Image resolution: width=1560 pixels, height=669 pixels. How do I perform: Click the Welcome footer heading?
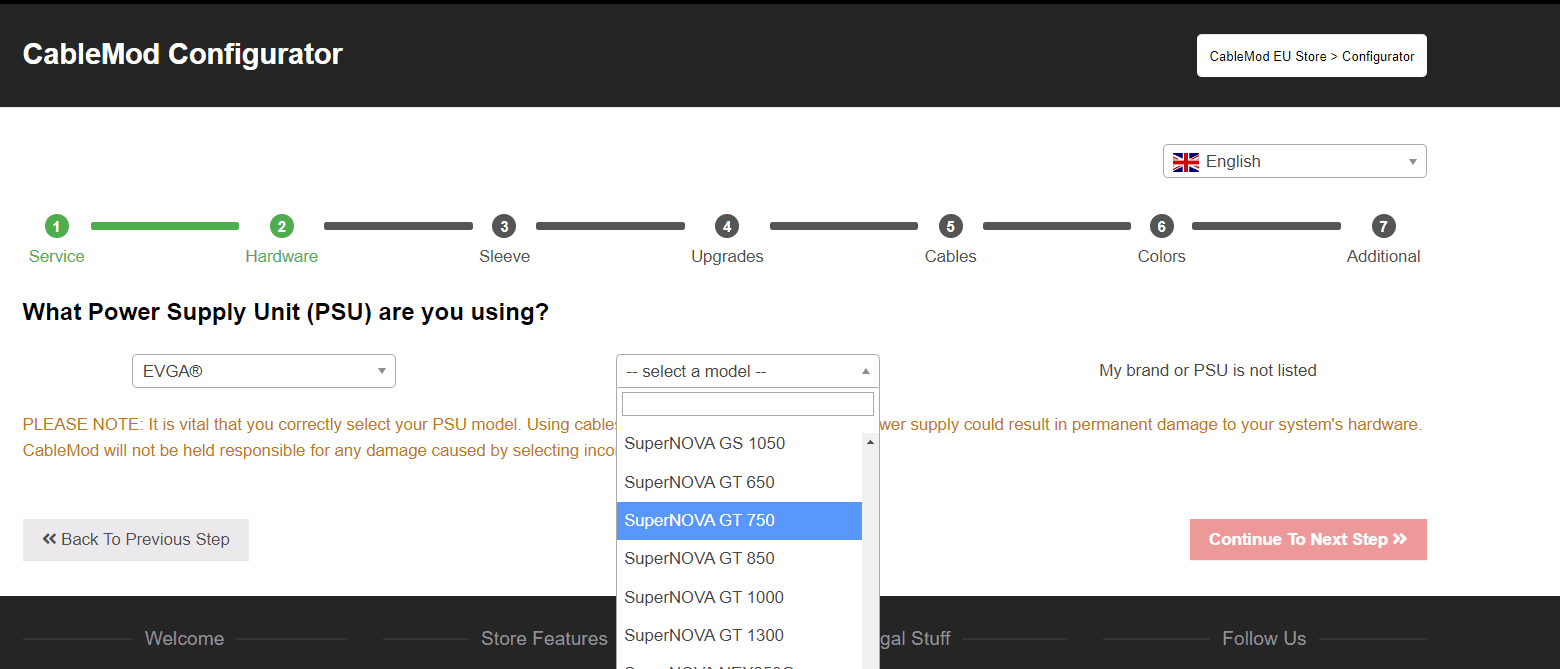(185, 638)
